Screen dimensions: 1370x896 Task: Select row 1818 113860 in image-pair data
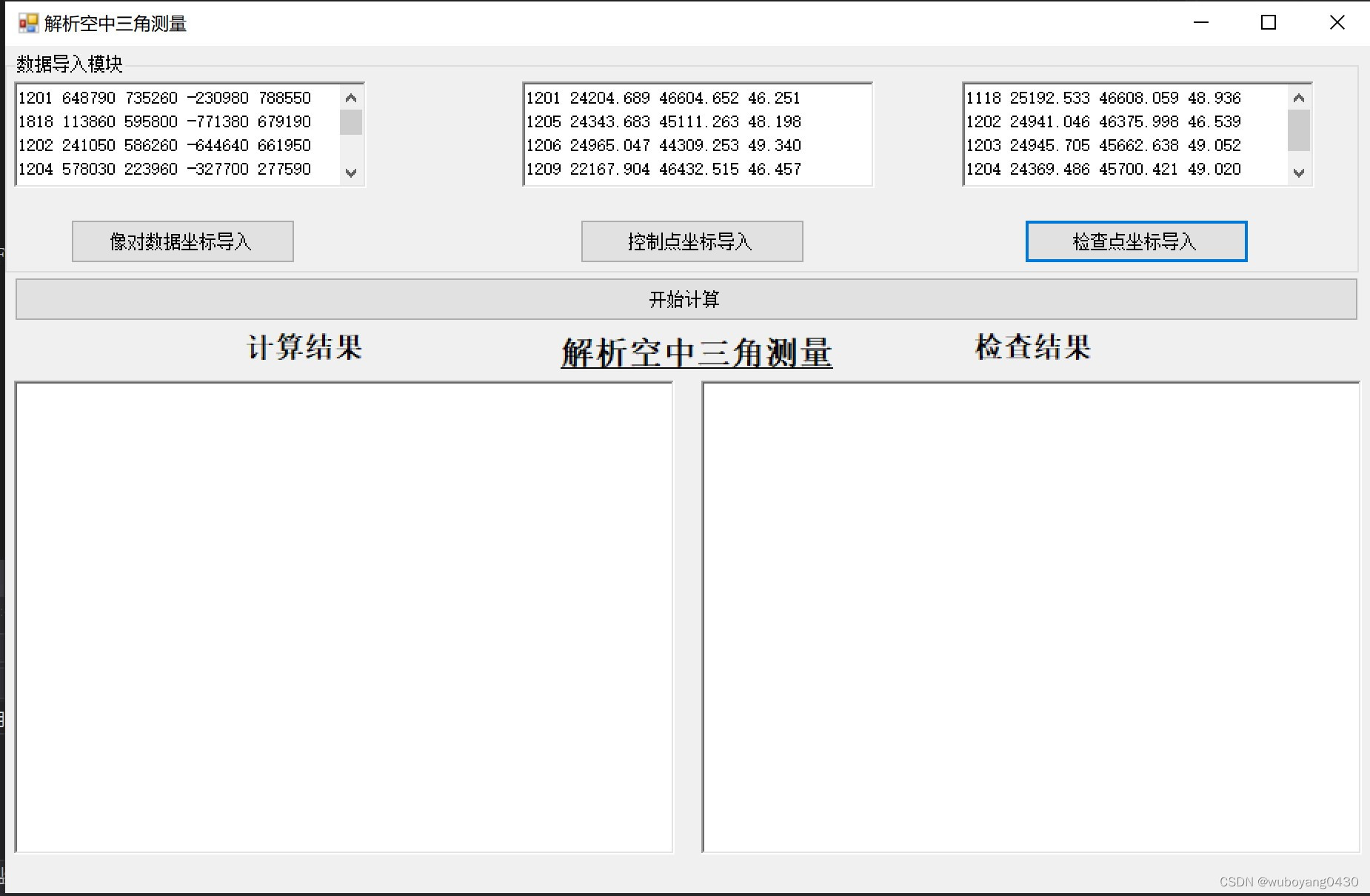pyautogui.click(x=165, y=121)
